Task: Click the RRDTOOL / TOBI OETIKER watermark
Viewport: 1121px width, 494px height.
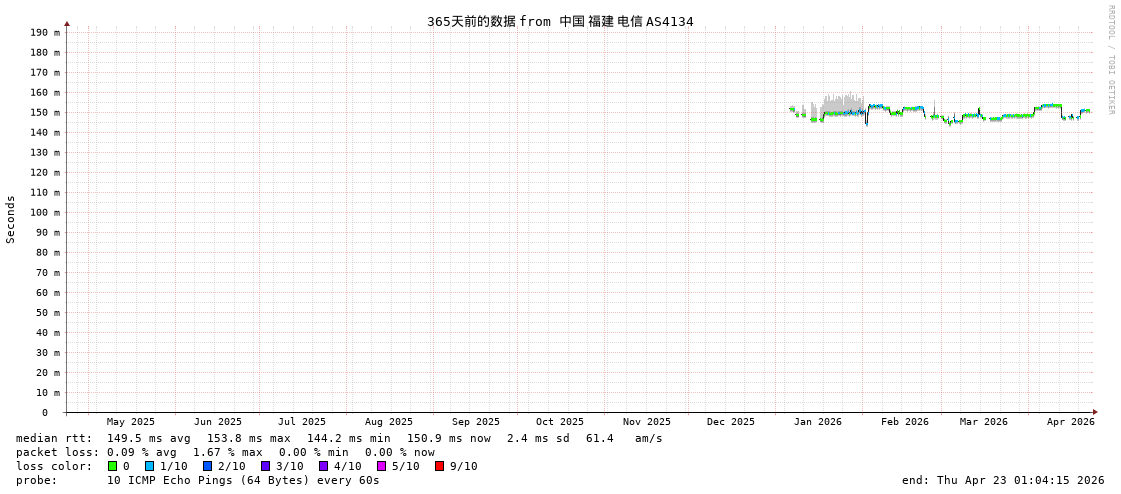Action: pos(1110,60)
